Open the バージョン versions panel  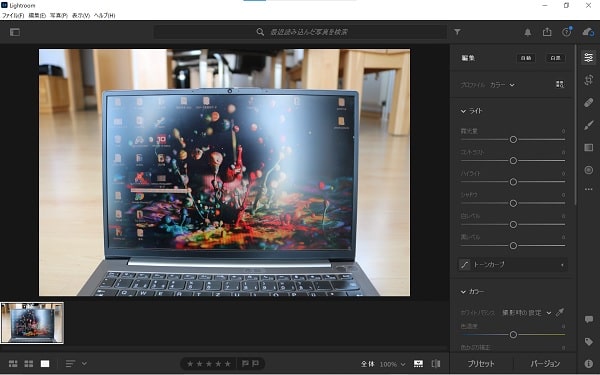(x=545, y=364)
